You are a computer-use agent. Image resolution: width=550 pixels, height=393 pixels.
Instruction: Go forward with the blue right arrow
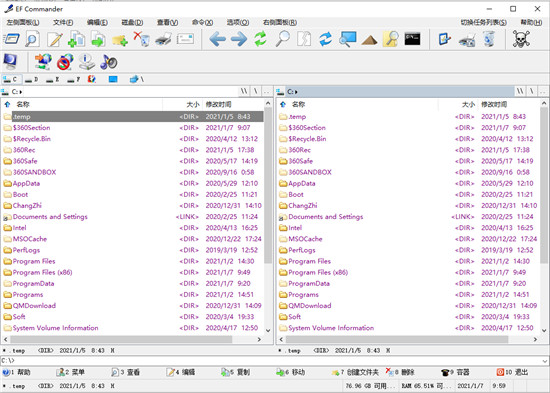tap(239, 39)
